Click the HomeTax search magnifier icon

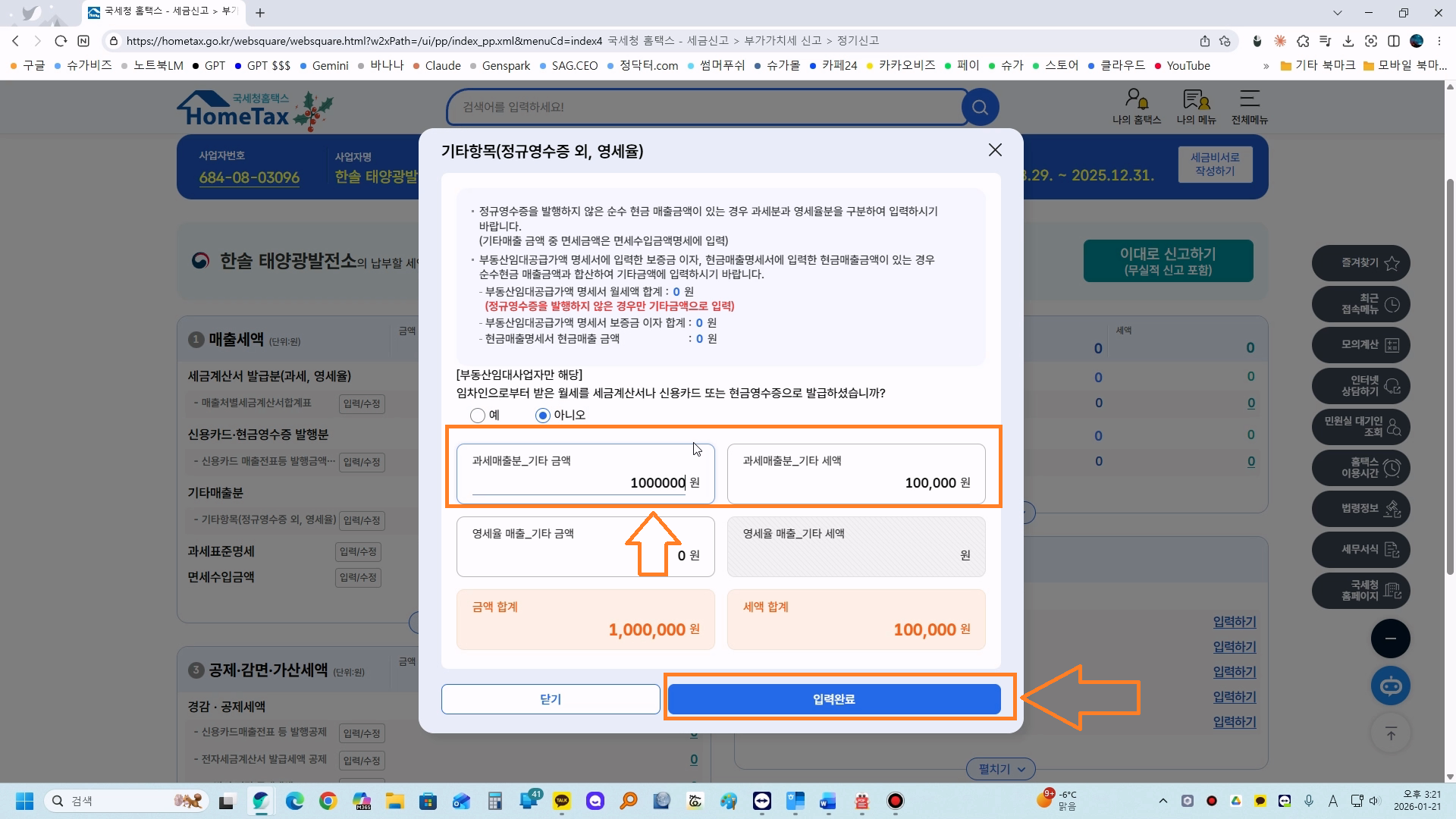tap(980, 107)
